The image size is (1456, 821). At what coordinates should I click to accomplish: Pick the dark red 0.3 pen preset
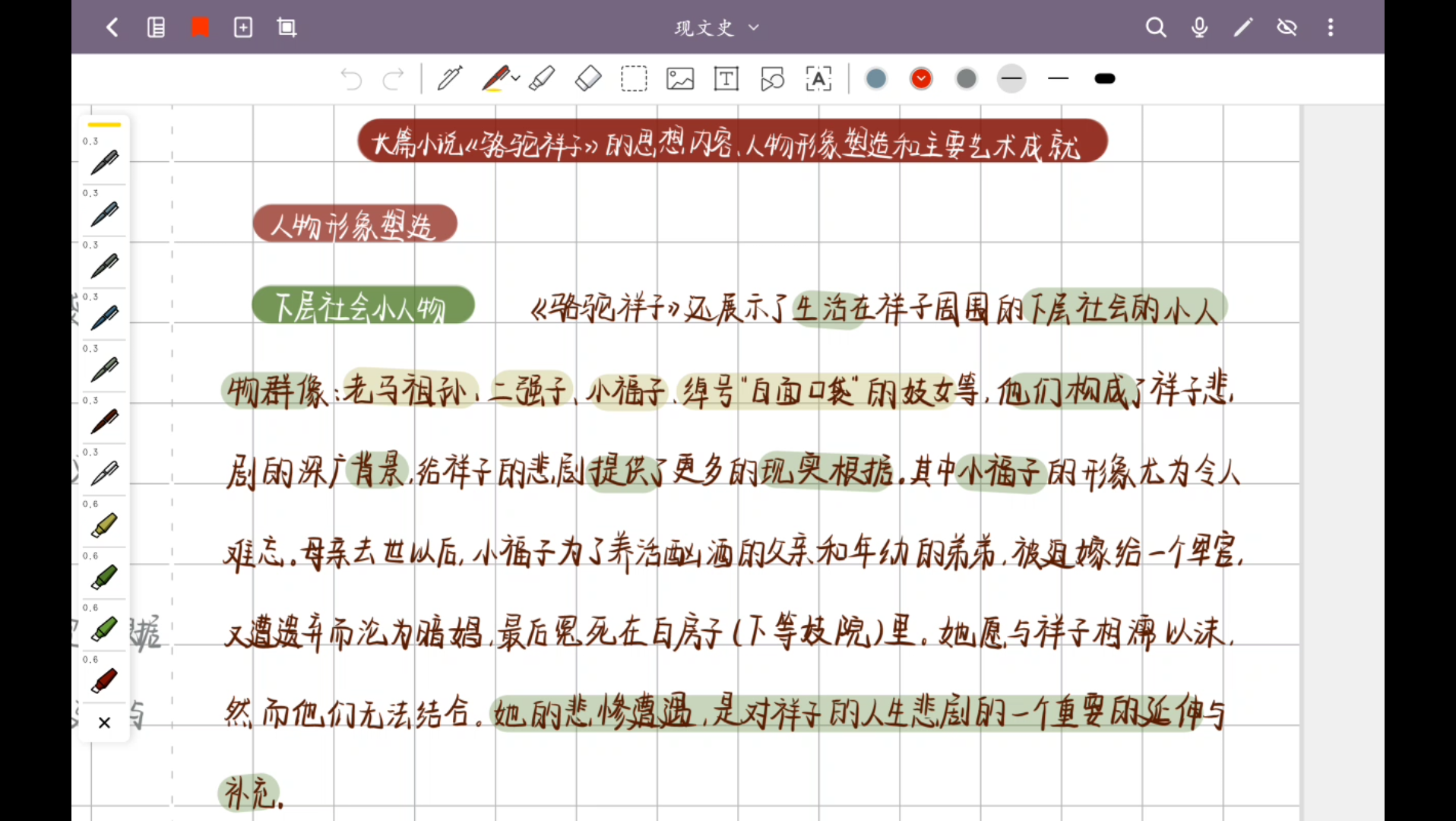pyautogui.click(x=104, y=420)
